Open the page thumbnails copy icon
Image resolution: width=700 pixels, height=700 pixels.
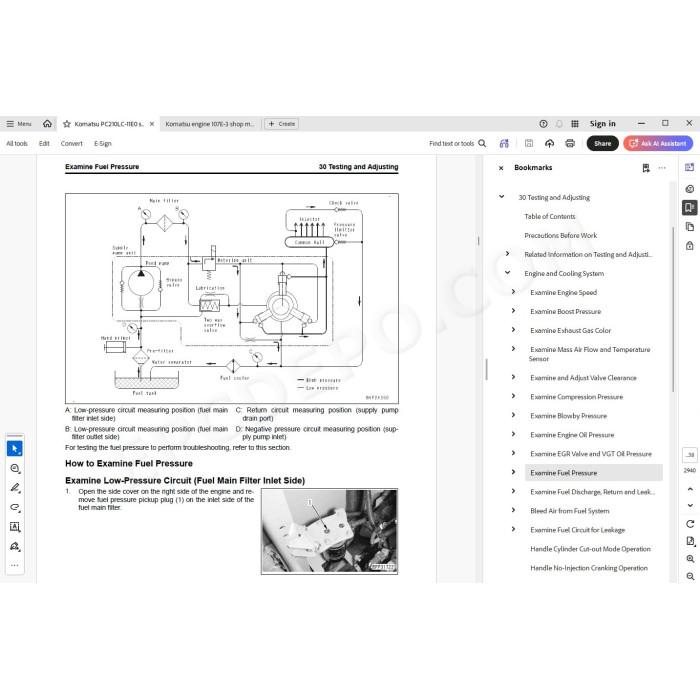coord(690,227)
